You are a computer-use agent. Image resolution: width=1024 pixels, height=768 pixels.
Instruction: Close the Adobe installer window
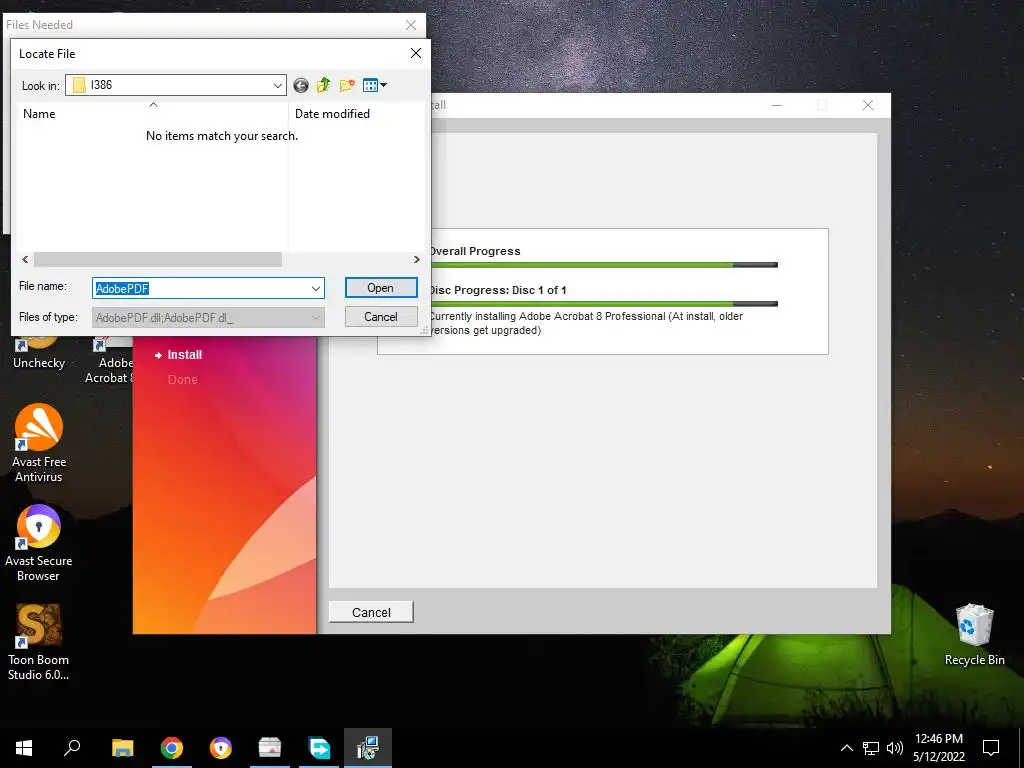pos(867,105)
